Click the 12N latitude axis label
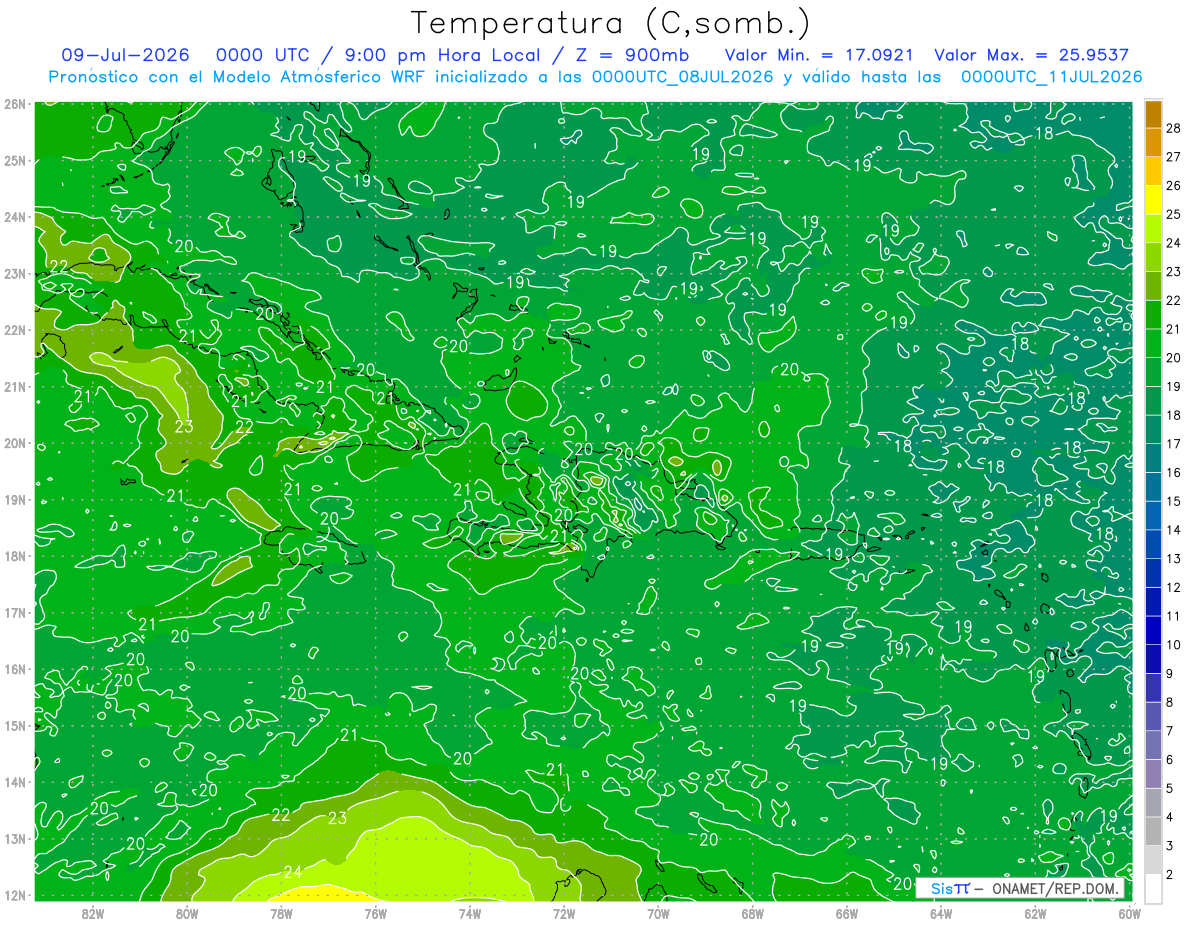Image resolution: width=1200 pixels, height=927 pixels. (x=14, y=895)
